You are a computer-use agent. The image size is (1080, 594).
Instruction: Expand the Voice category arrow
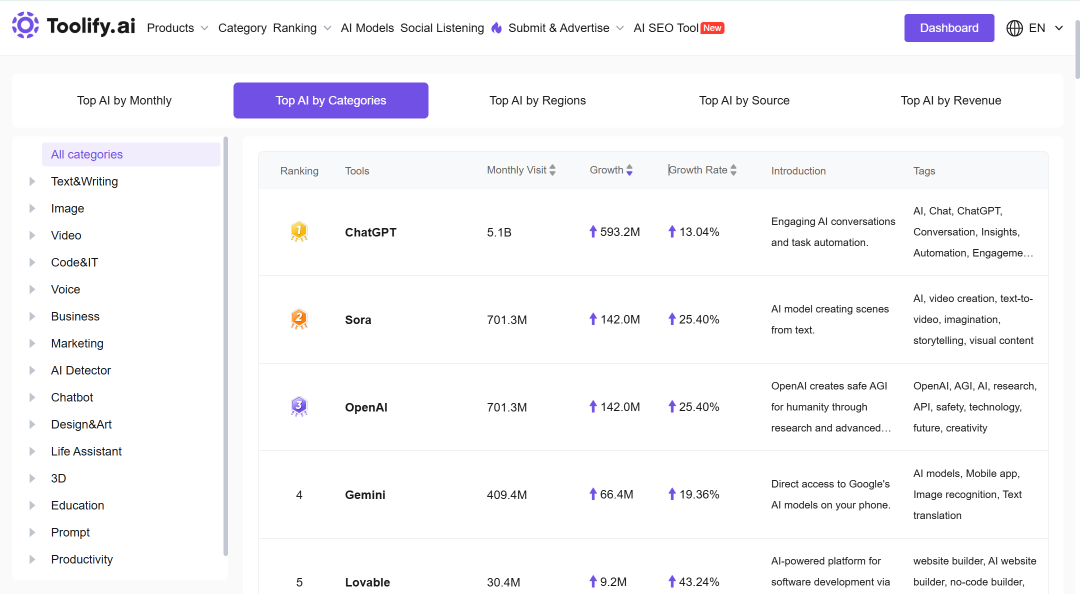tap(32, 289)
